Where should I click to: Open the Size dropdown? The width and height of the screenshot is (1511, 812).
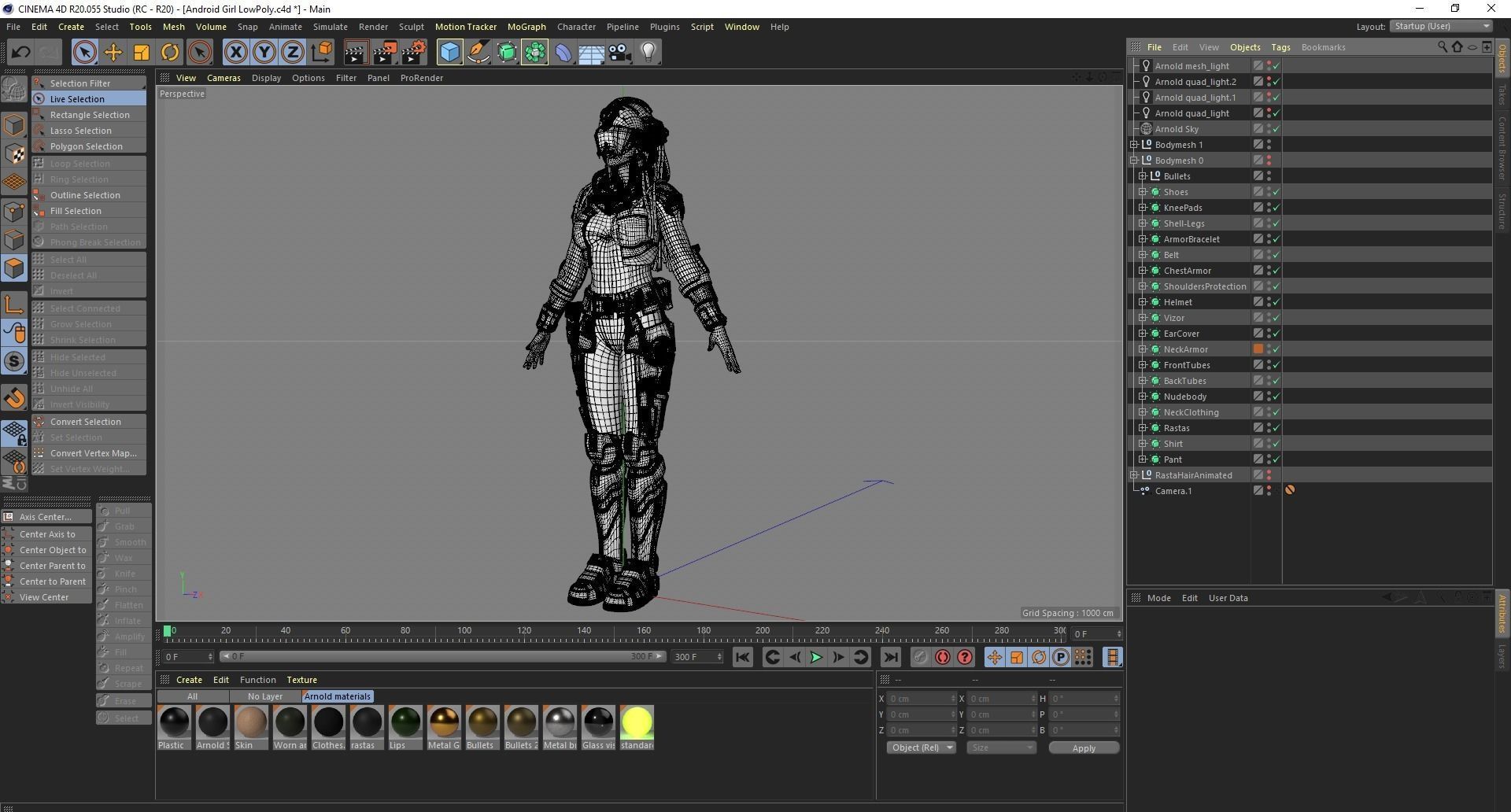(x=1001, y=747)
